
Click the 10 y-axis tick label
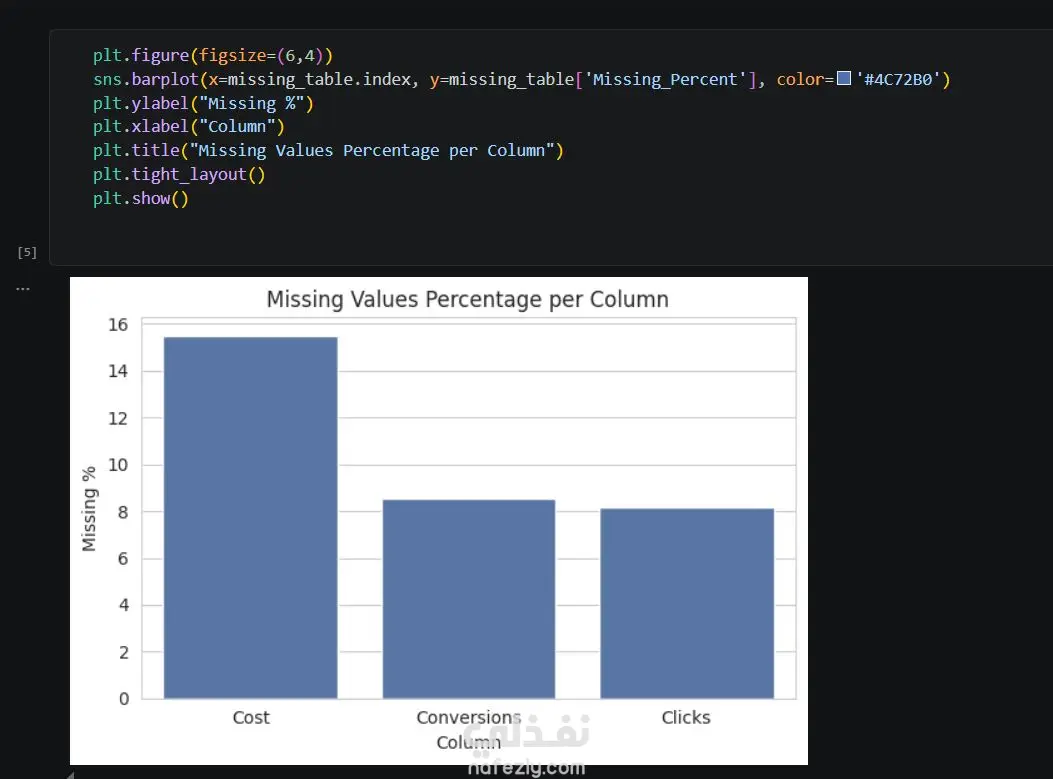118,465
